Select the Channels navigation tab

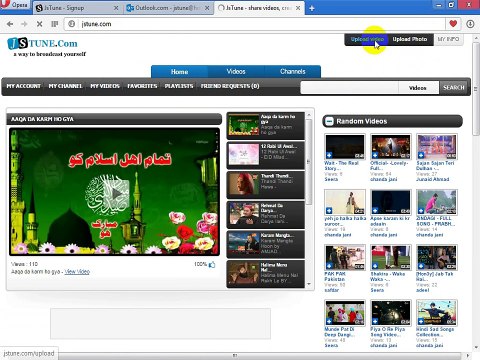point(293,72)
